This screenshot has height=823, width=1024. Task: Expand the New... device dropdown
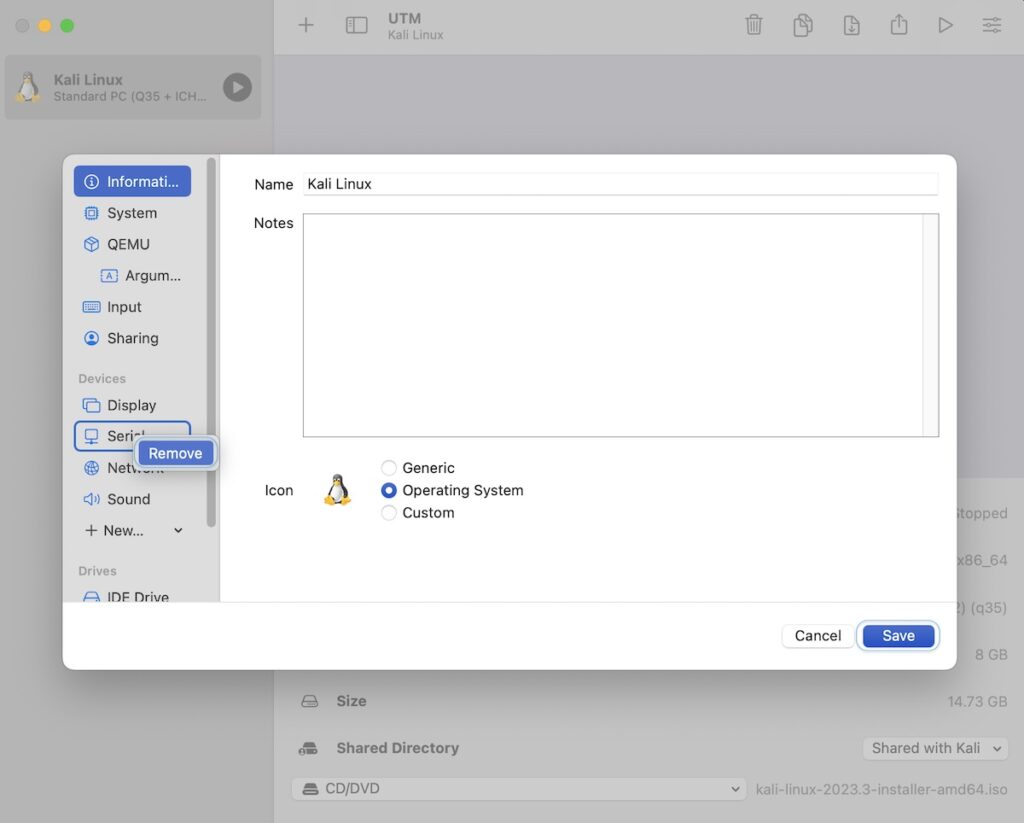coord(133,530)
